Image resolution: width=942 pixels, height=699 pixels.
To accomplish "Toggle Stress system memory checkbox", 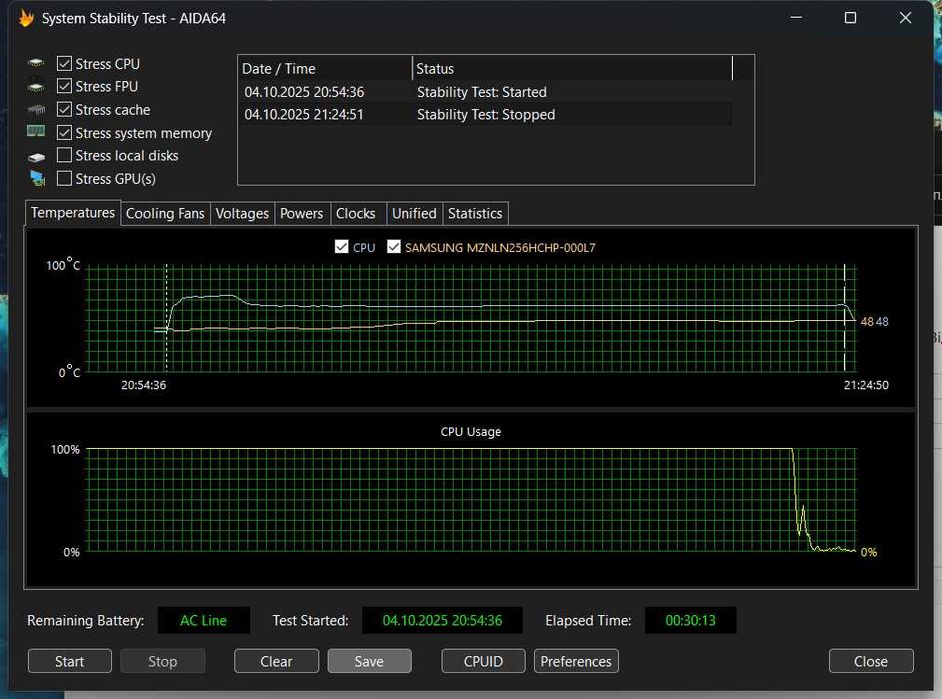I will click(64, 133).
